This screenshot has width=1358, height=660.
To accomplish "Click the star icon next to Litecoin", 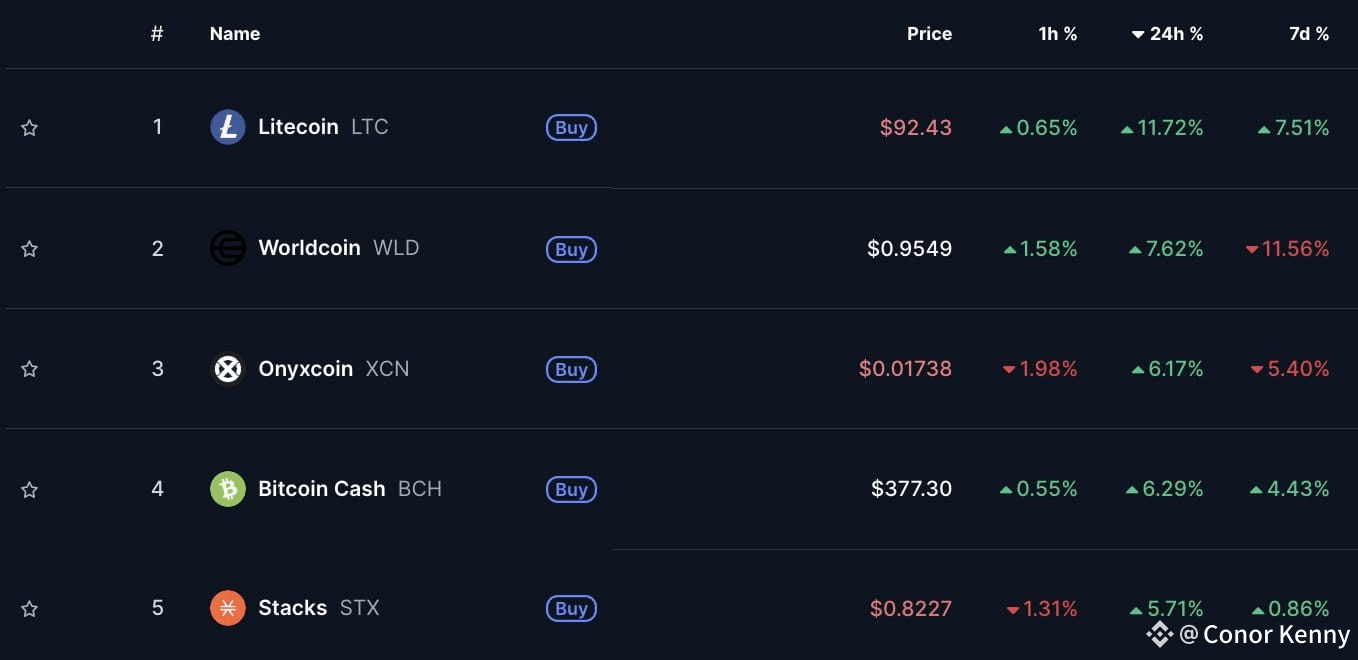I will tap(29, 127).
